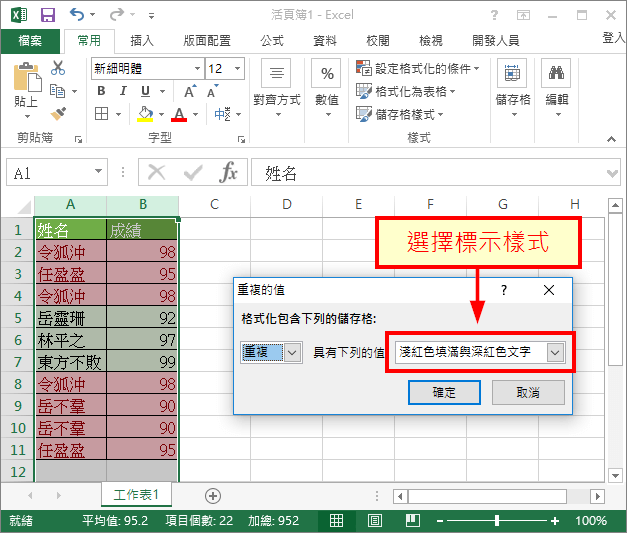Open the 插入 ribbon tab
Screen dimensions: 627x533
(142, 41)
